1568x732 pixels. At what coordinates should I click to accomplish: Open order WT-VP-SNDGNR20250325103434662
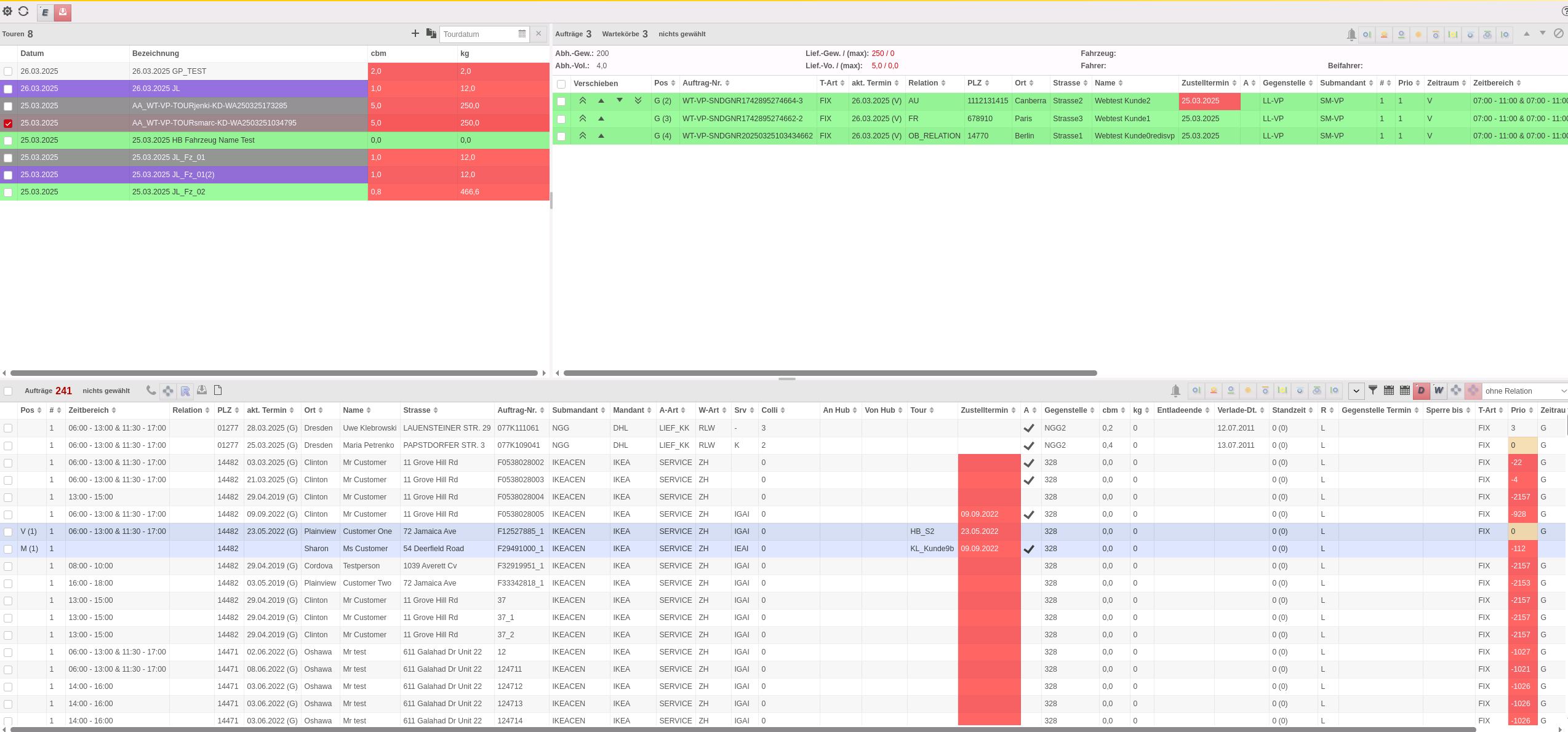(x=747, y=136)
